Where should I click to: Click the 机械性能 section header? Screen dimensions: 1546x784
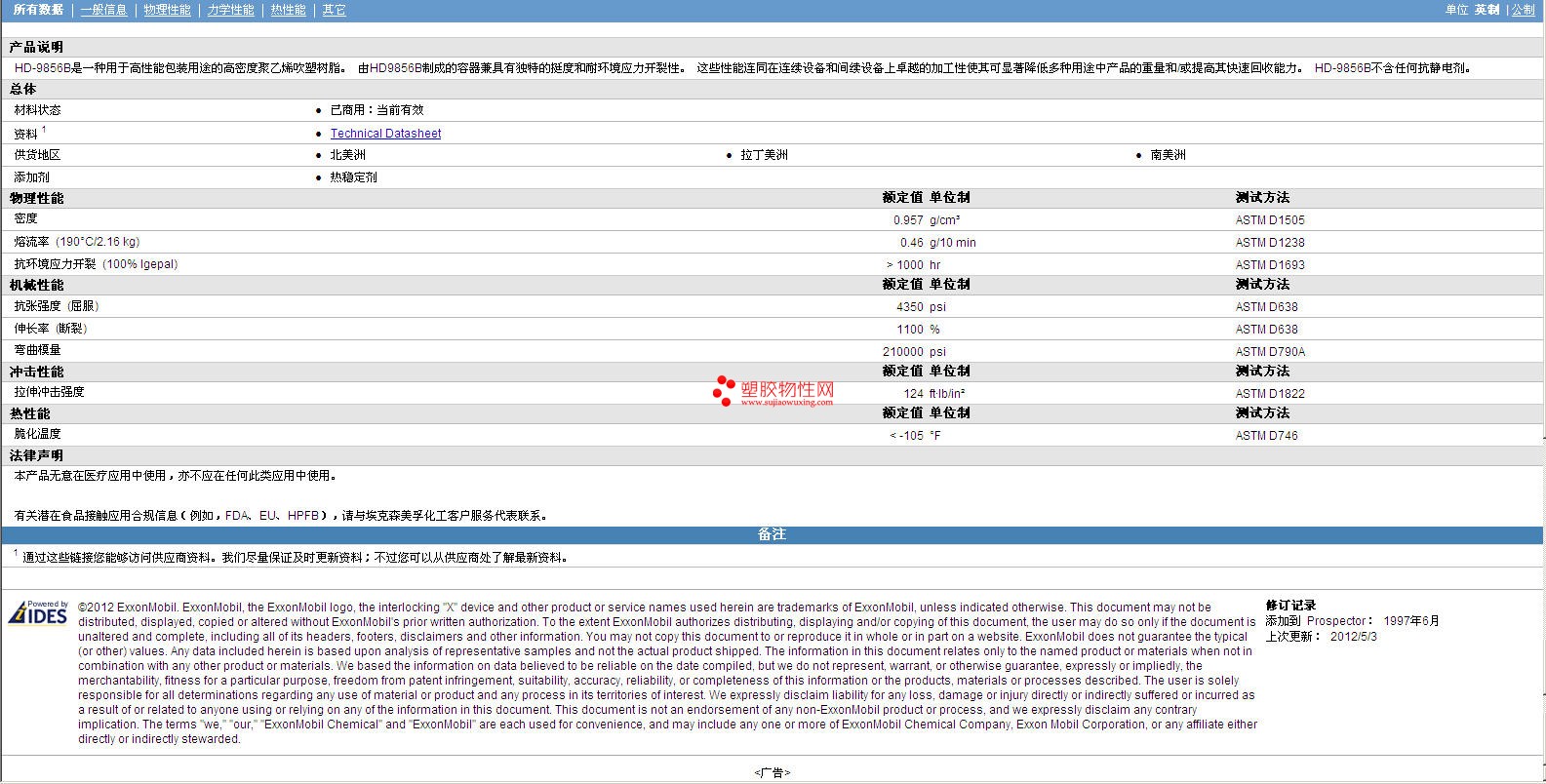[36, 285]
